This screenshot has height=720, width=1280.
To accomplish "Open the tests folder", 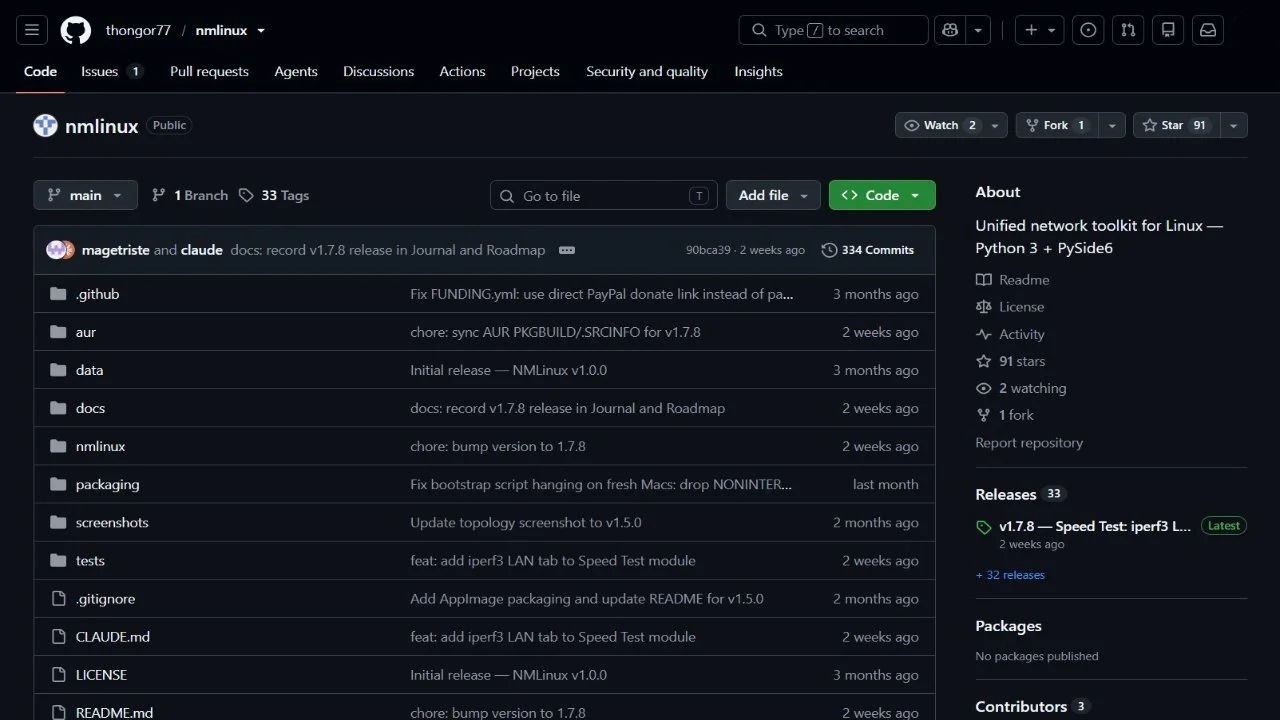I will point(90,561).
